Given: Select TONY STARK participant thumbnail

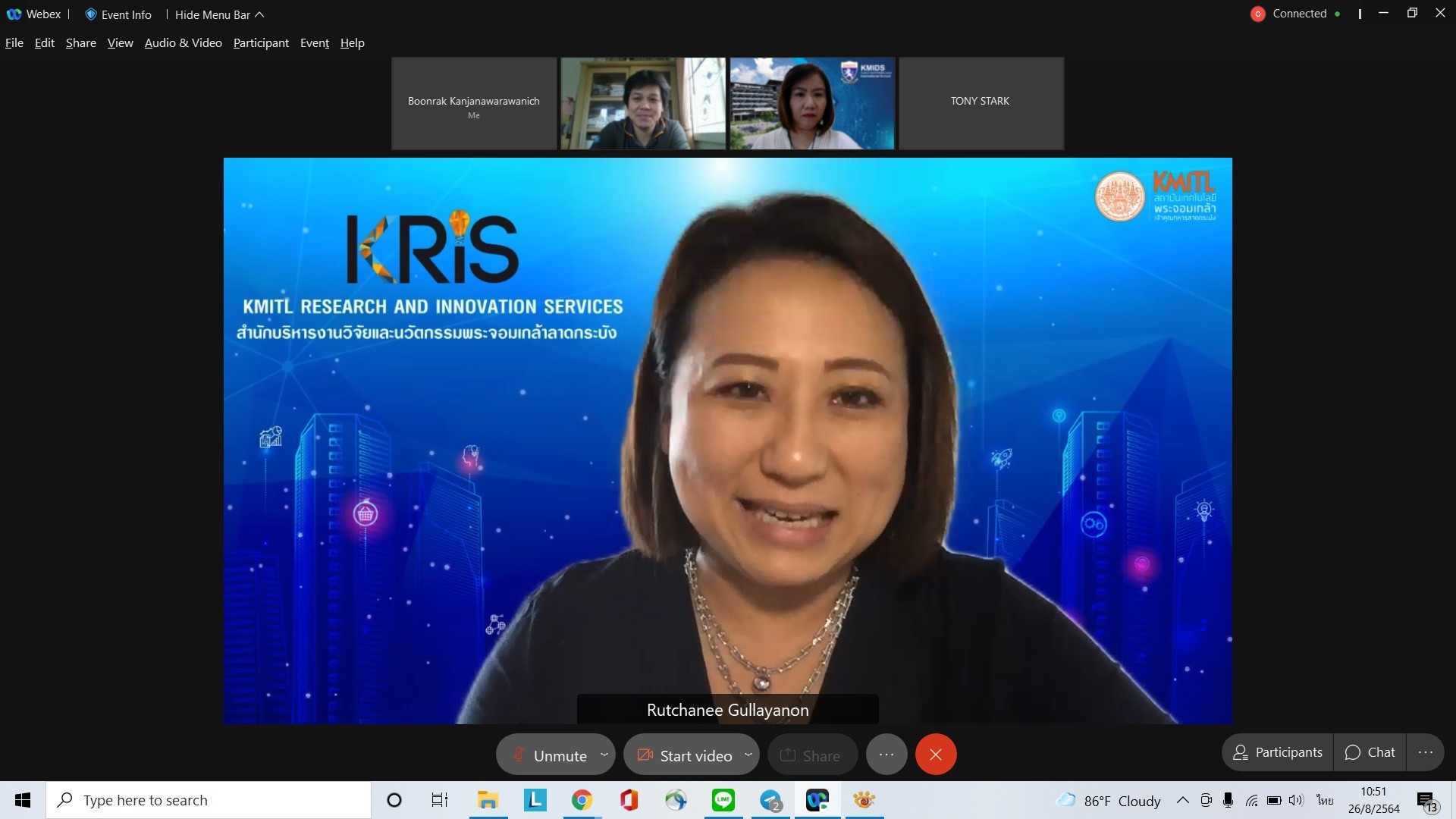Looking at the screenshot, I should point(981,102).
